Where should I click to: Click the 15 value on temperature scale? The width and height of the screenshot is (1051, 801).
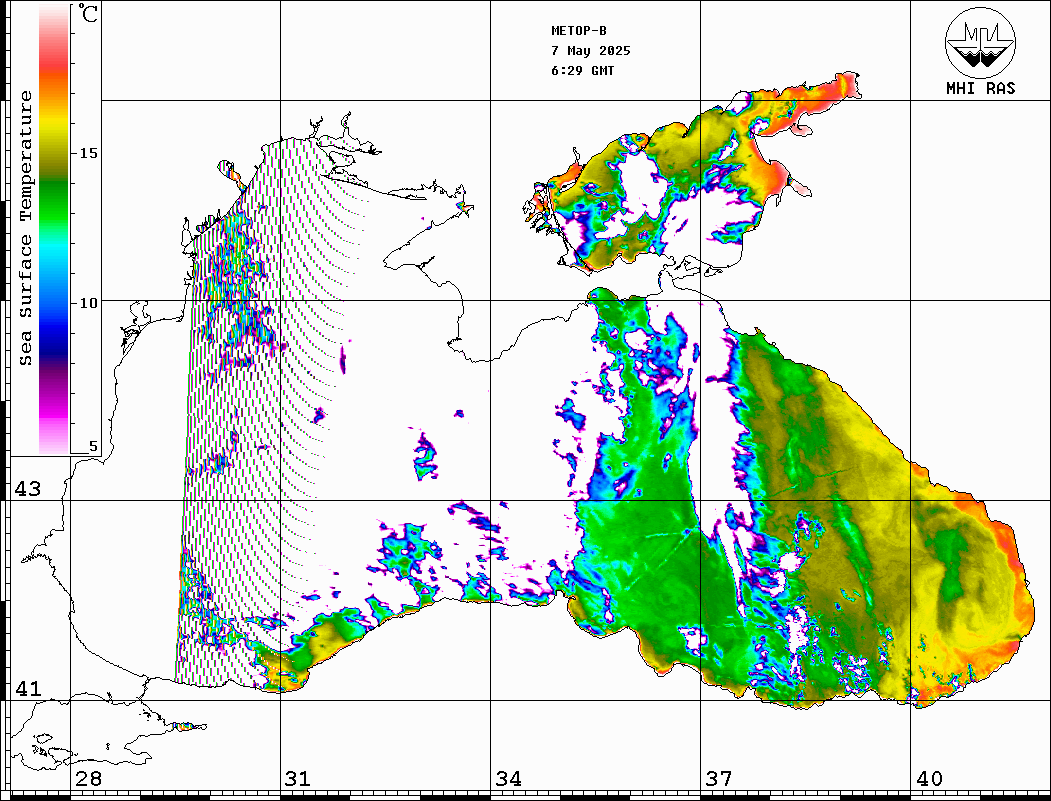coord(88,153)
